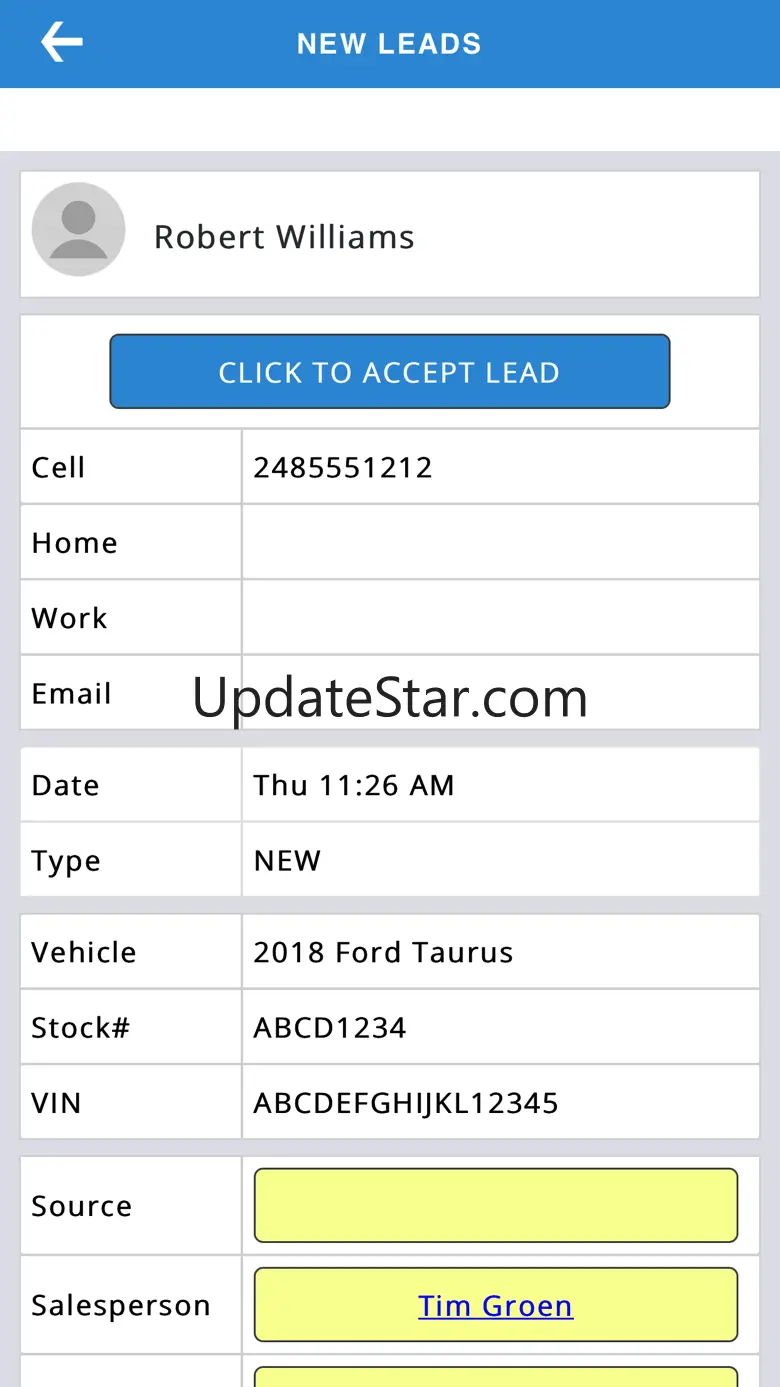Tap the Salesperson row label
780x1387 pixels.
(x=121, y=1305)
